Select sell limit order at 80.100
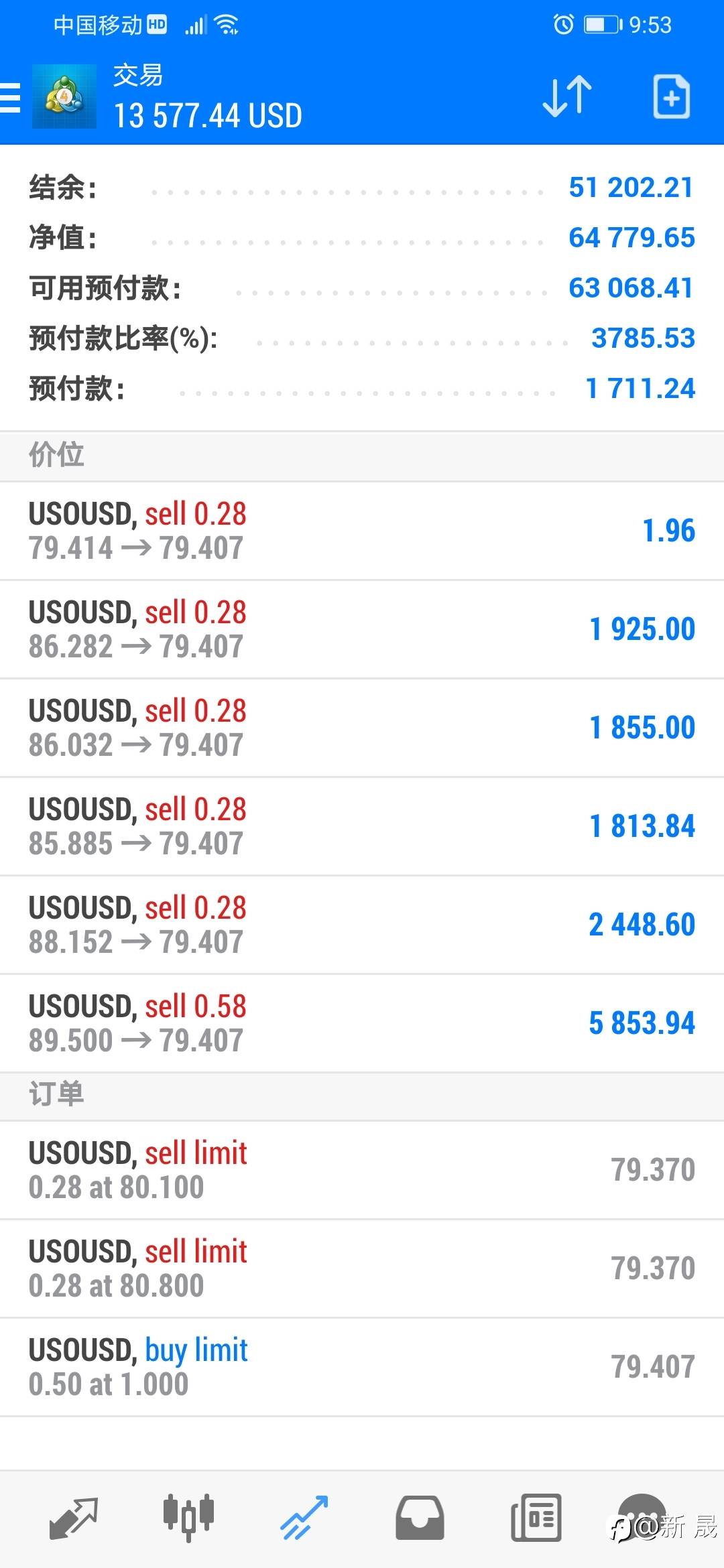Viewport: 724px width, 1568px height. point(362,1170)
